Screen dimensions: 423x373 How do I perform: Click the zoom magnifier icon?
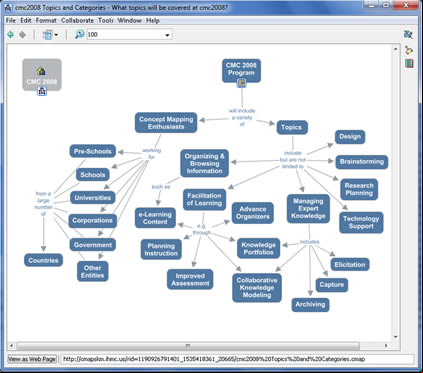coord(79,34)
